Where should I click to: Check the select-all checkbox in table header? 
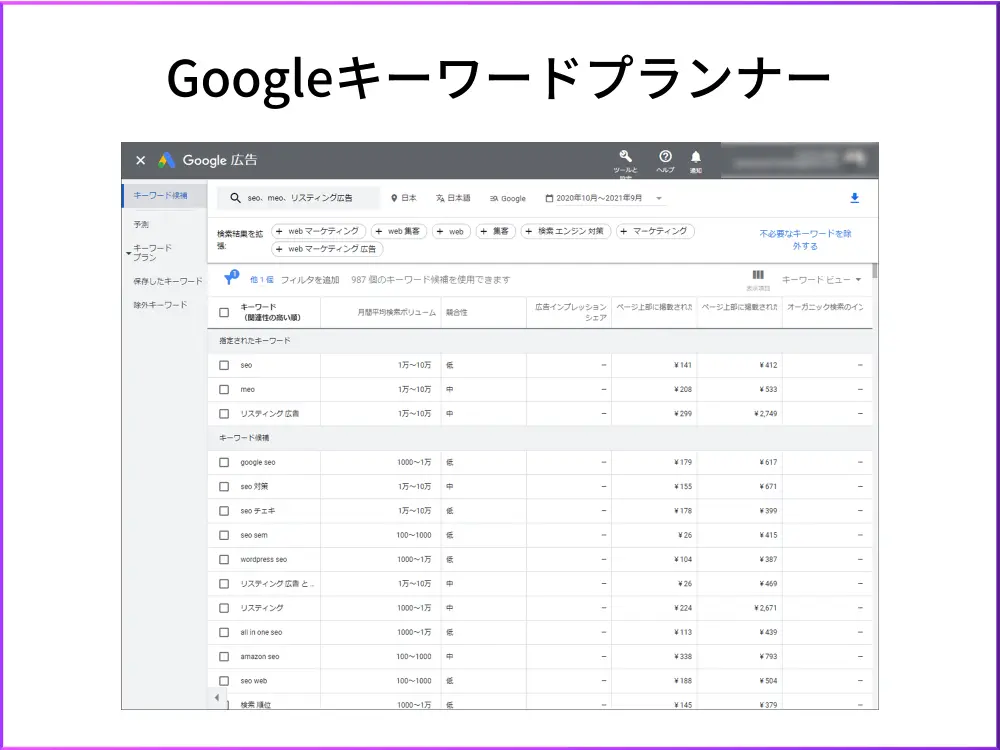[224, 313]
